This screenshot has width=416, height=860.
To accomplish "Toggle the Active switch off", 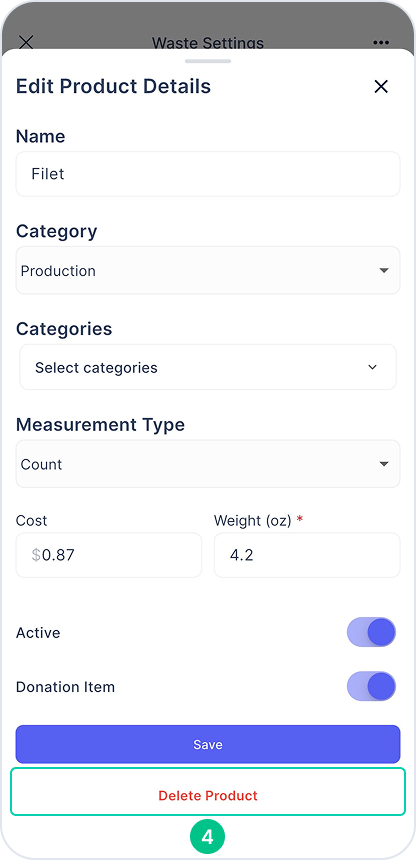I will click(371, 632).
